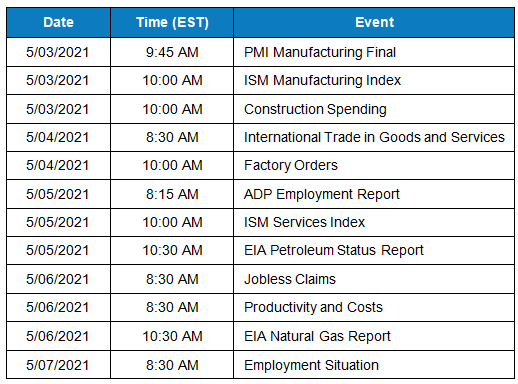Click the Productivity and Costs cell
Screen dimensions: 518x384
[x=374, y=307]
